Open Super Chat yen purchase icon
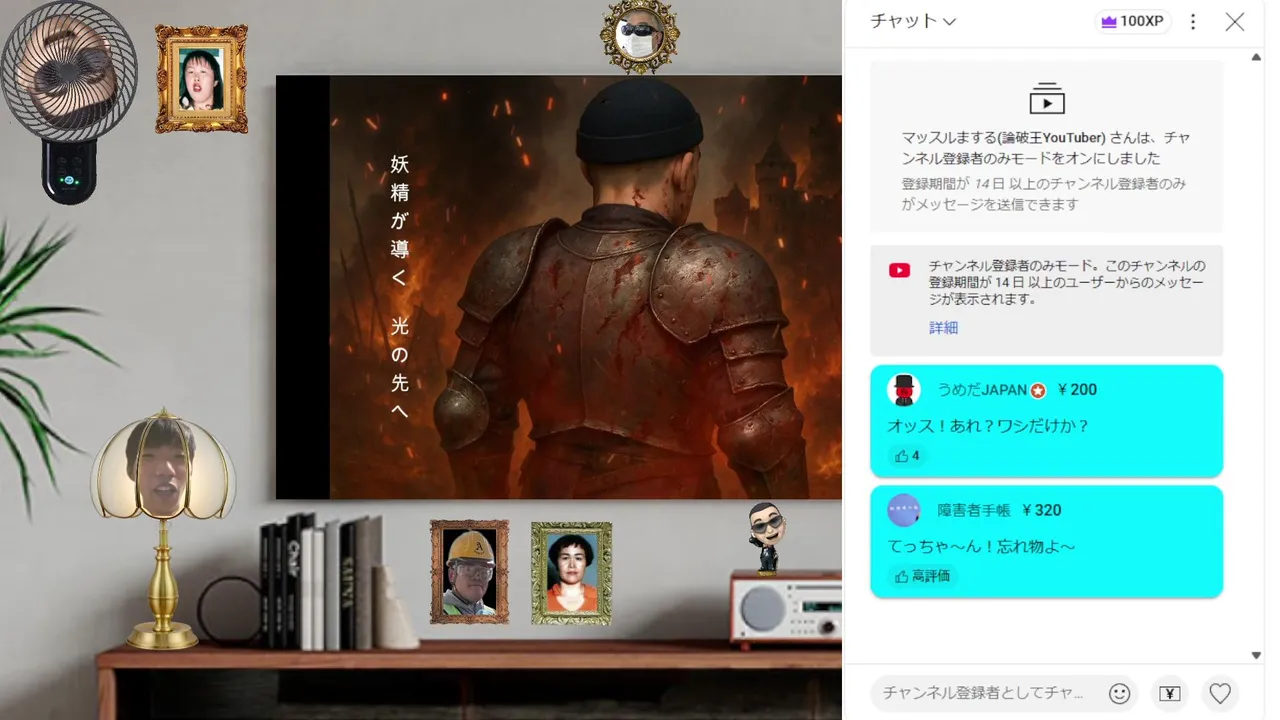Viewport: 1280px width, 720px height. (1169, 693)
